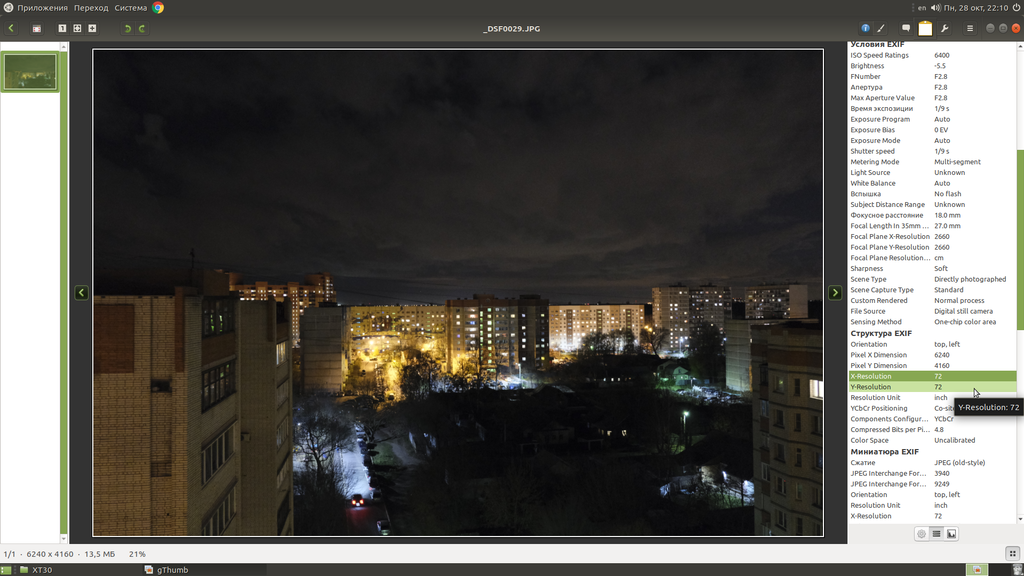Select the Sensing Method row
Image resolution: width=1024 pixels, height=576 pixels.
[933, 322]
